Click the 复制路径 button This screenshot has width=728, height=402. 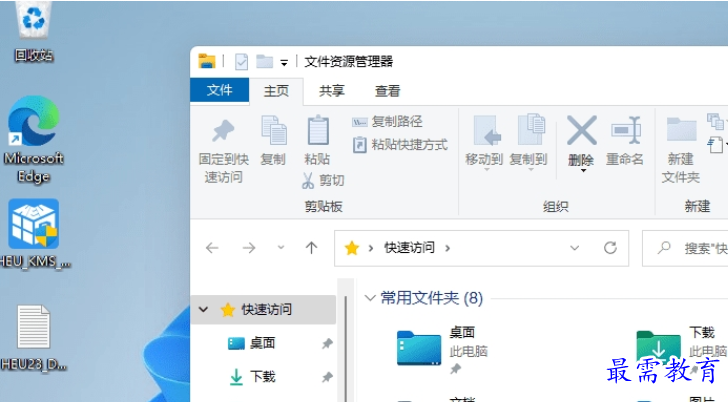click(x=388, y=122)
